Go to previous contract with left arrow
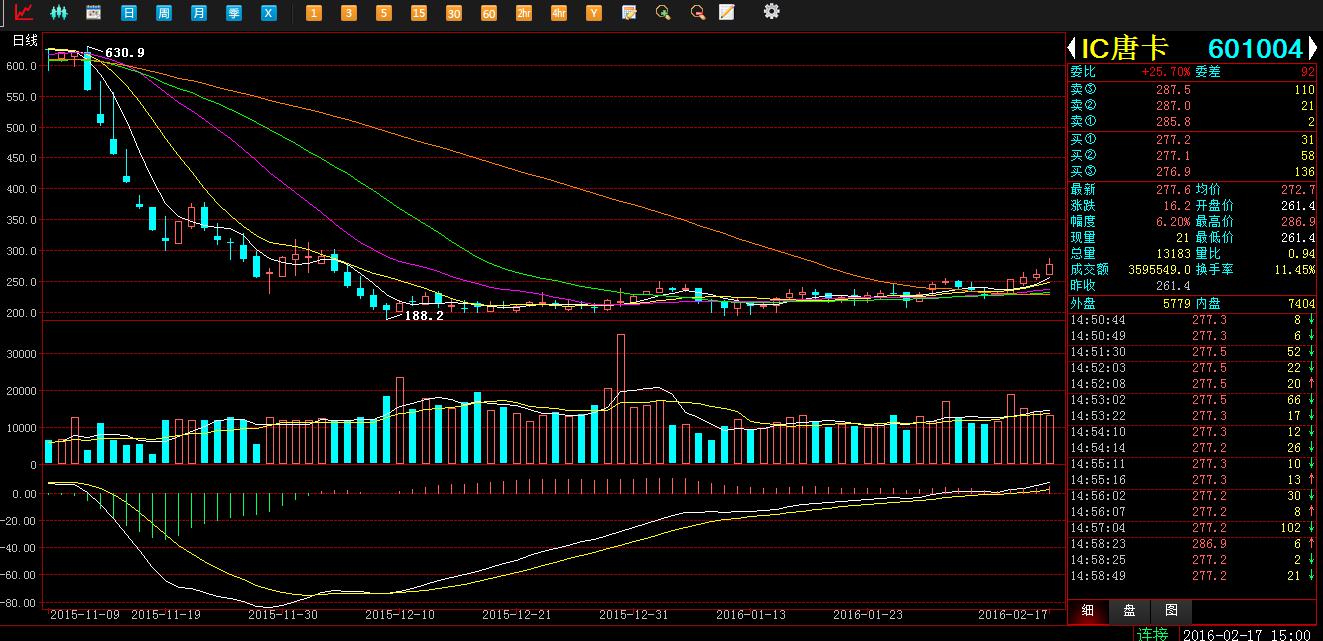1323x641 pixels. click(x=1072, y=48)
